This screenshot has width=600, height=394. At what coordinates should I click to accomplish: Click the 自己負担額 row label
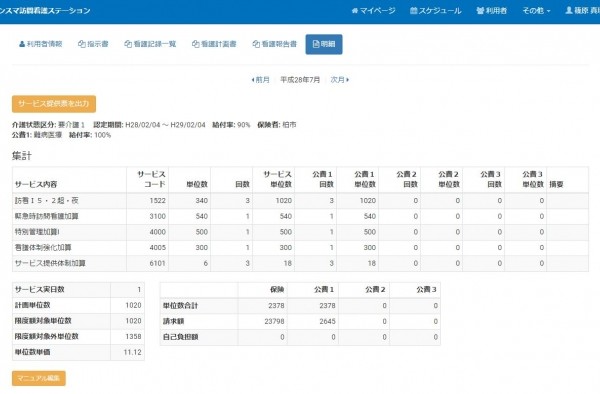click(x=181, y=337)
